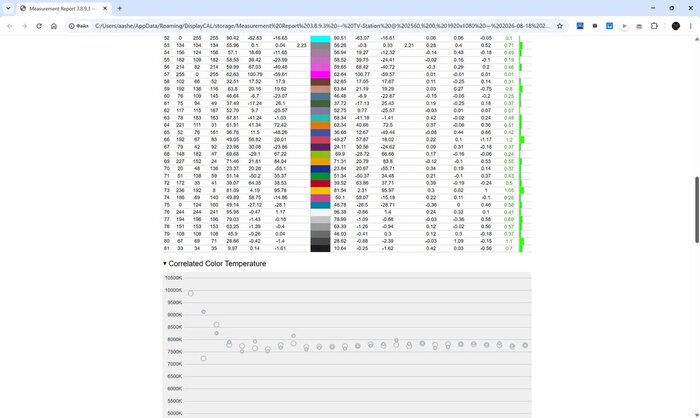This screenshot has height=418, width=700.
Task: Click the cyan color swatch in row 52
Action: coord(320,39)
